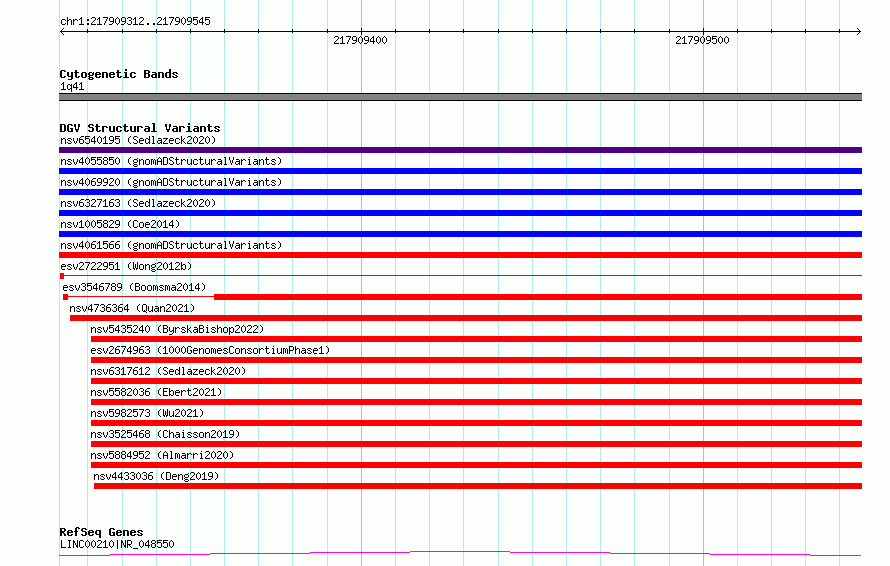The height and width of the screenshot is (566, 890).
Task: Select the gray 1q41 cytogenetic band bar
Action: pyautogui.click(x=460, y=97)
